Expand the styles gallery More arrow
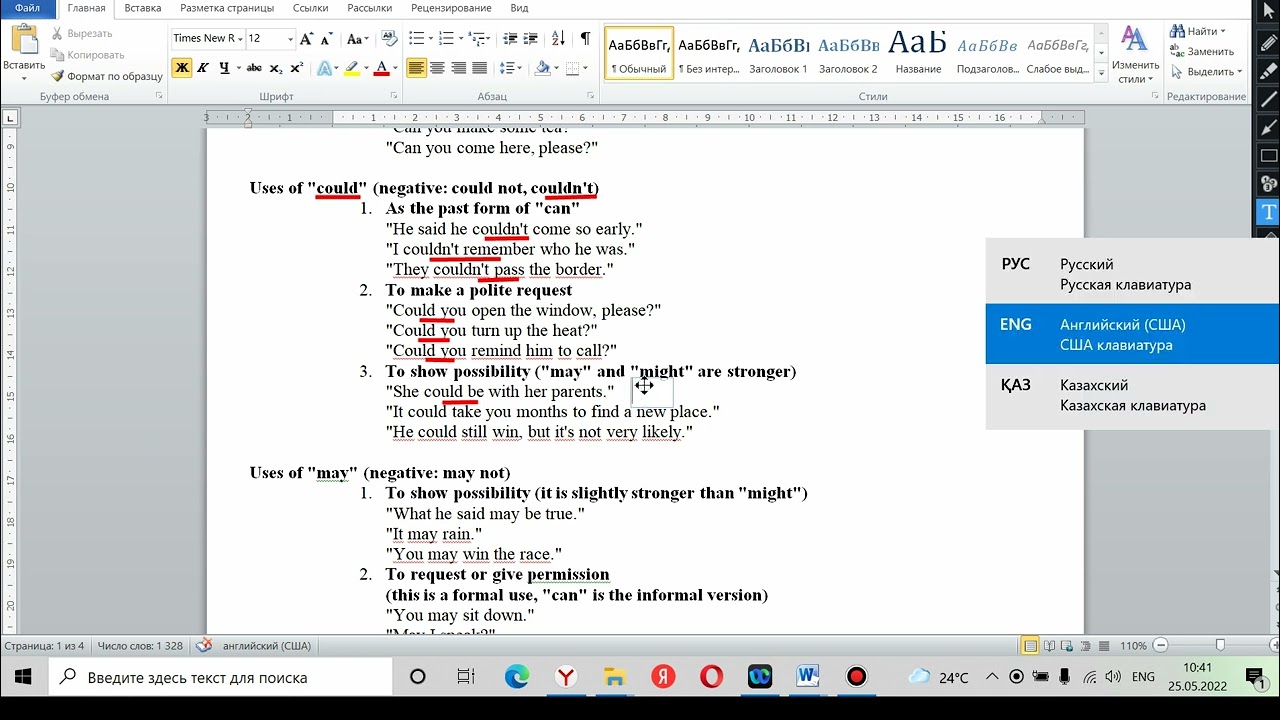1280x720 pixels. click(x=1101, y=73)
